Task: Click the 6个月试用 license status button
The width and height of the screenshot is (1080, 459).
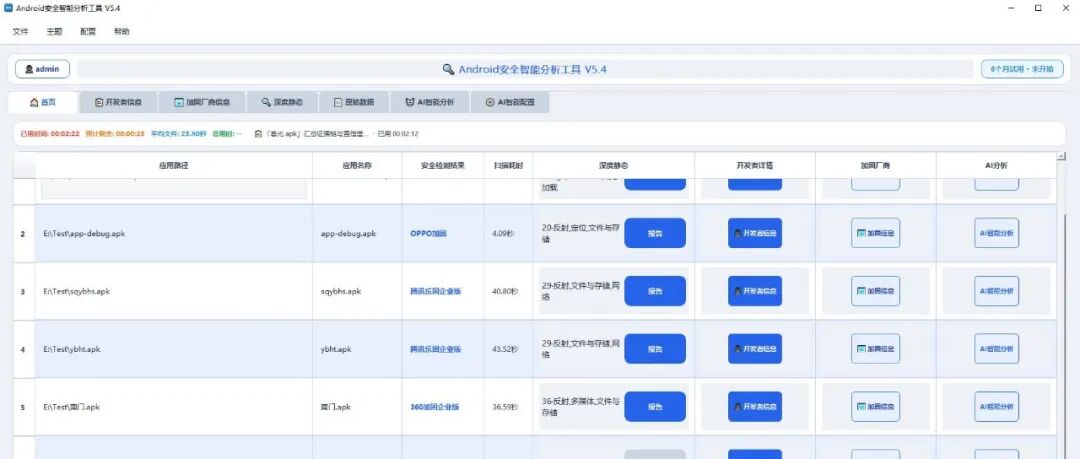Action: click(1022, 69)
